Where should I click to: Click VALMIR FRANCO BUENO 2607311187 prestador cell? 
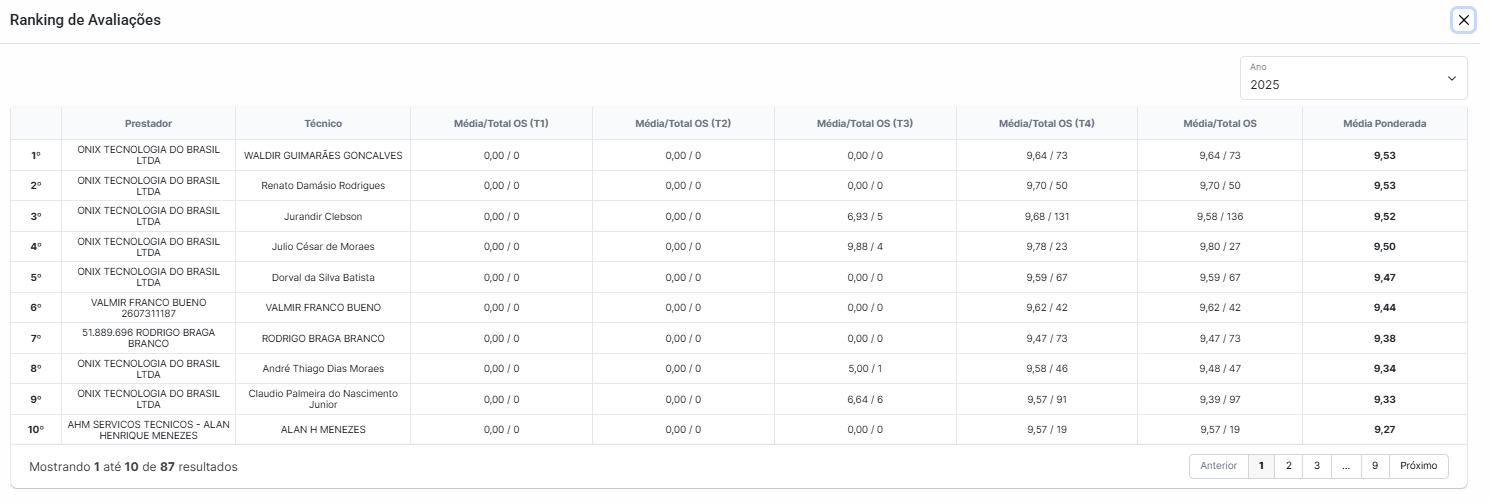tap(148, 308)
